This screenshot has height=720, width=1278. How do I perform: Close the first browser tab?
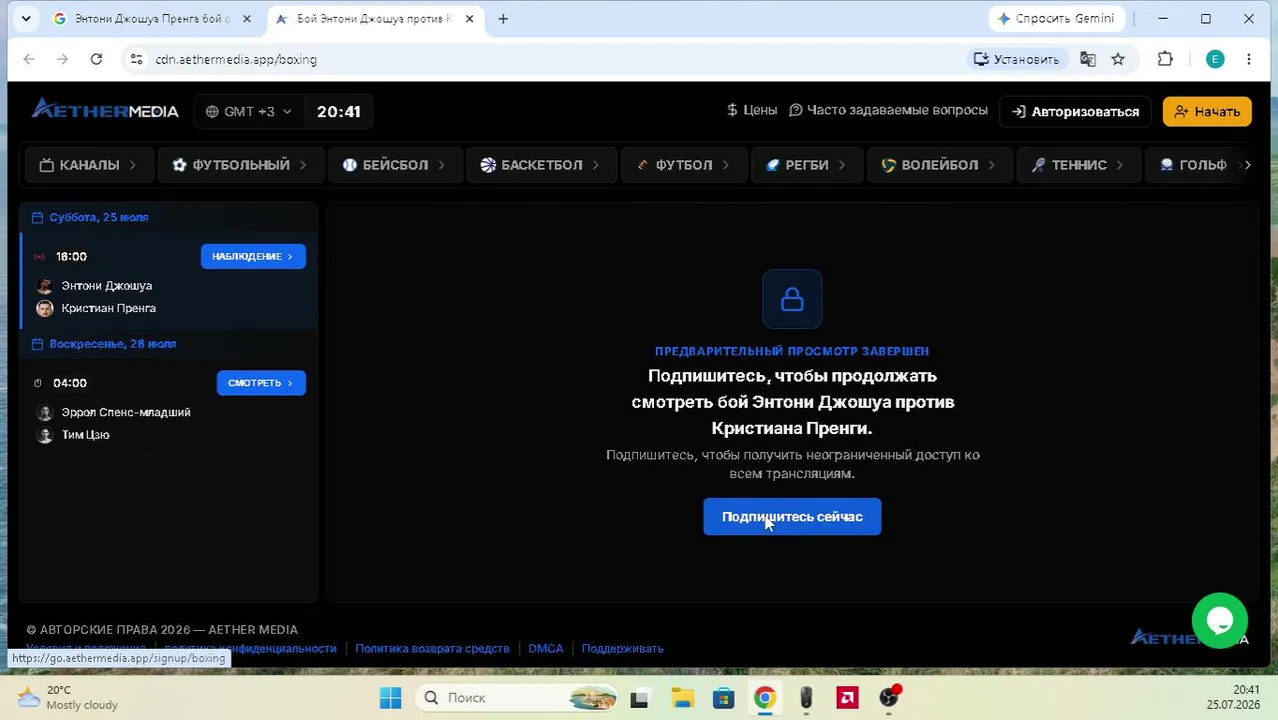coord(247,19)
